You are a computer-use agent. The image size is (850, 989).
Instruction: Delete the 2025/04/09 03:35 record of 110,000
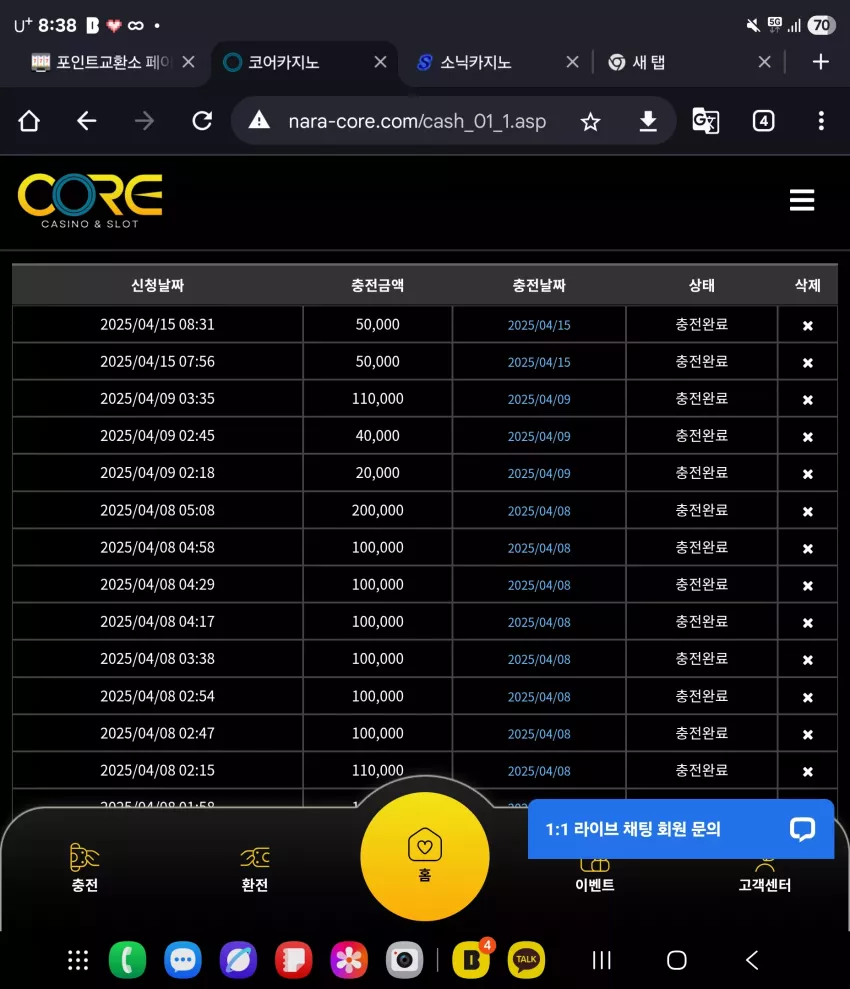(807, 400)
